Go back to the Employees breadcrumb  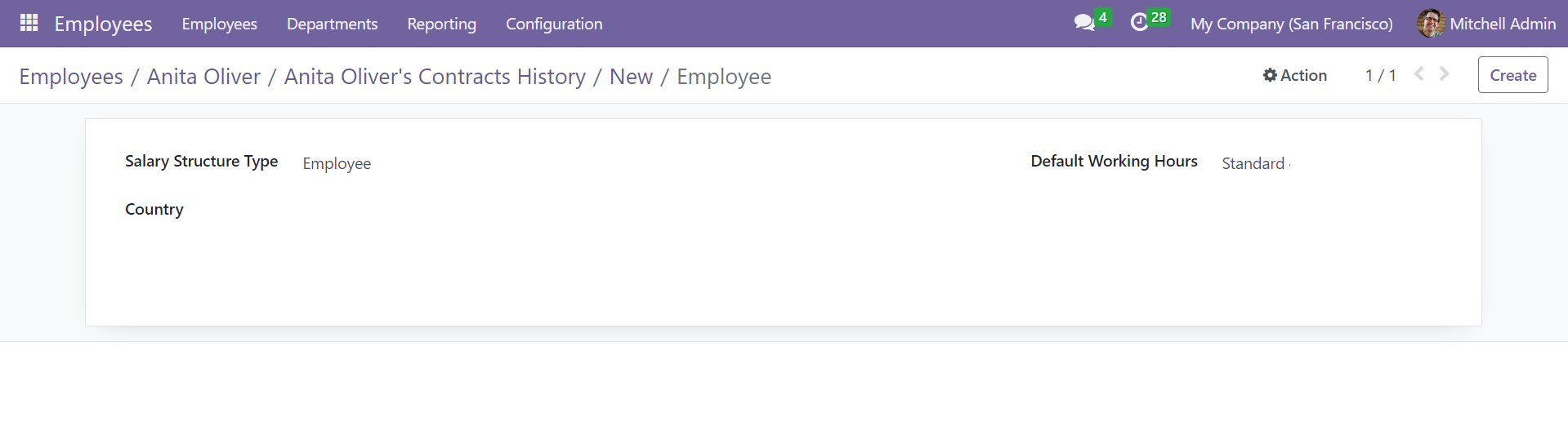71,76
